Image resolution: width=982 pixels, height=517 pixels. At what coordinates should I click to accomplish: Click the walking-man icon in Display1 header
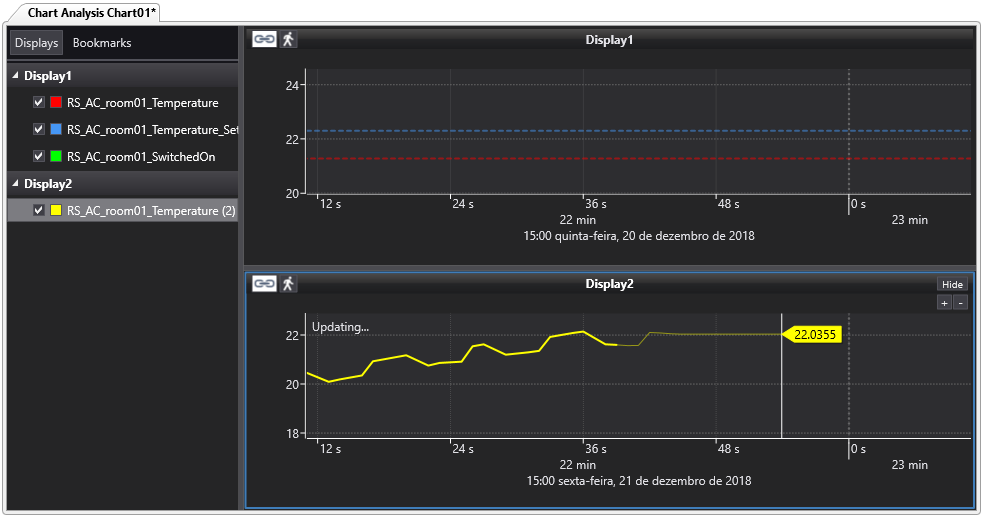click(288, 39)
